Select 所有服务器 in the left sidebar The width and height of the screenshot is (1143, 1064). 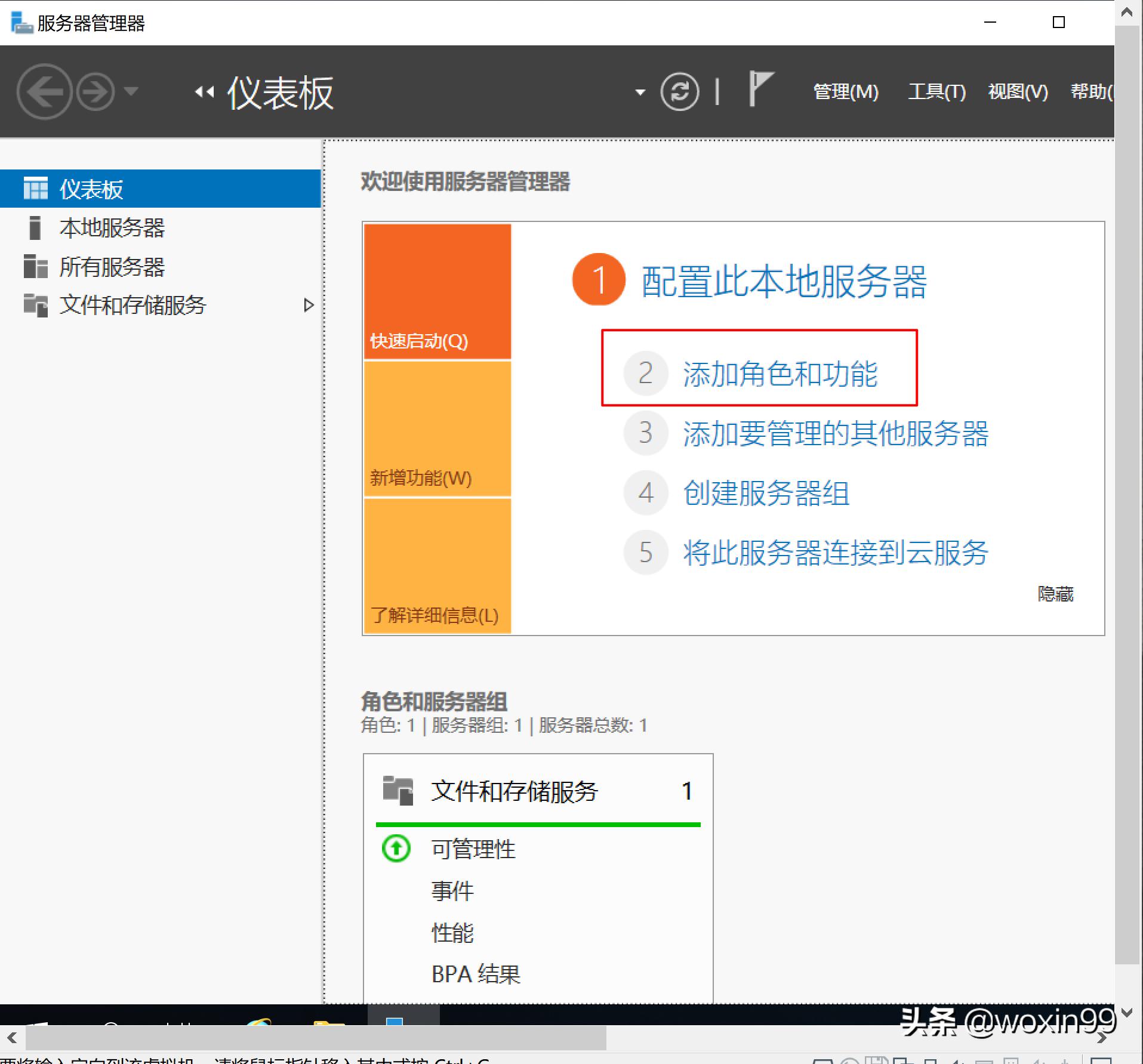[112, 267]
